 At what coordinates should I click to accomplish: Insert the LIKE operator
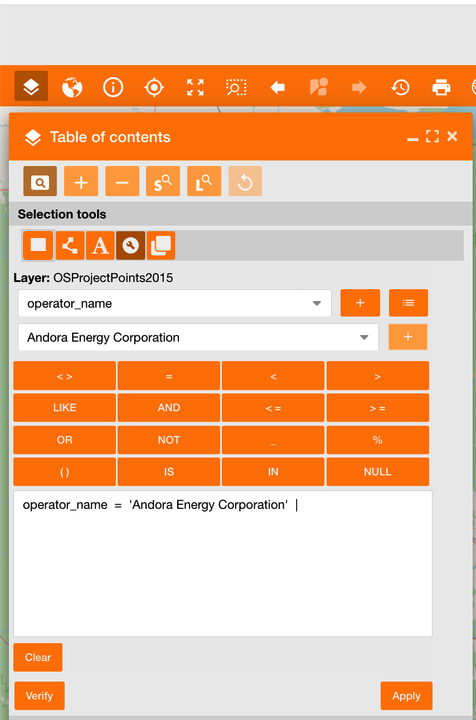(x=64, y=407)
